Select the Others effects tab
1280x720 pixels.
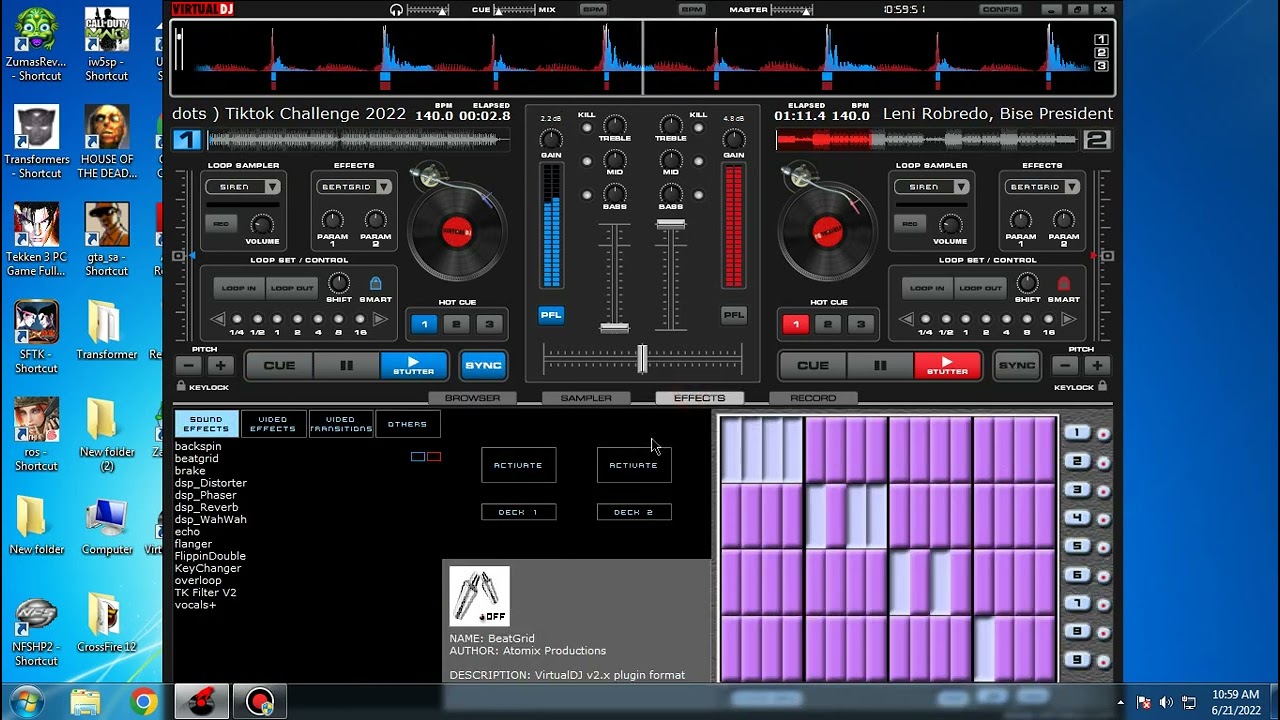(407, 424)
